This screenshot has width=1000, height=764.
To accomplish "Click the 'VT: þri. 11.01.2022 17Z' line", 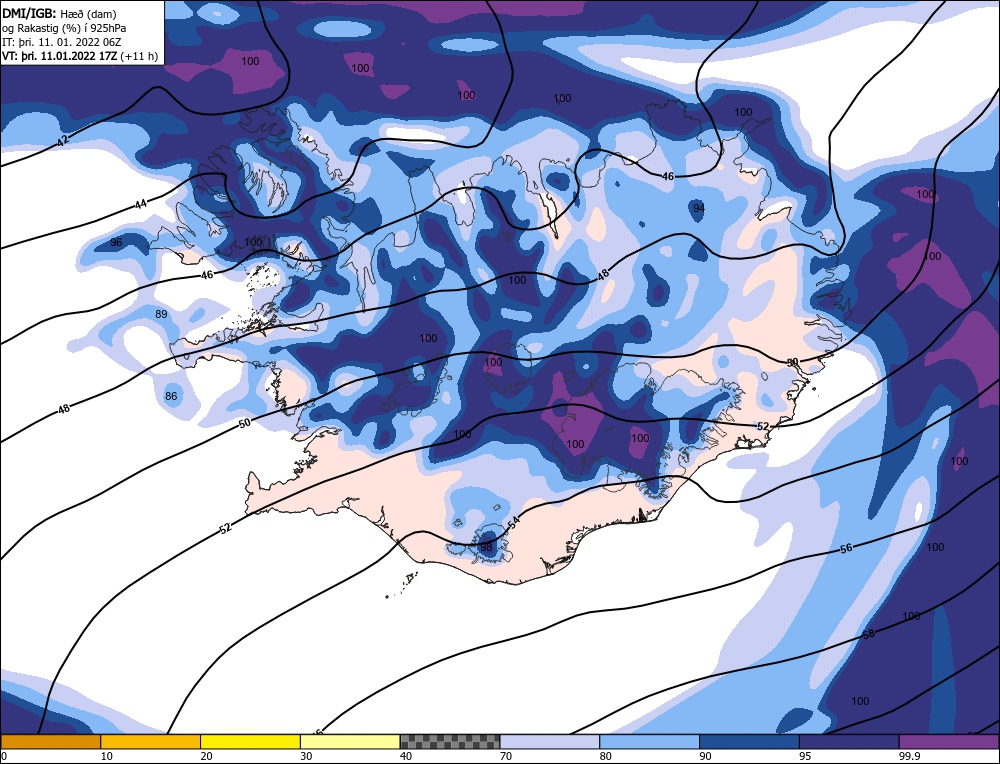I will (60, 56).
